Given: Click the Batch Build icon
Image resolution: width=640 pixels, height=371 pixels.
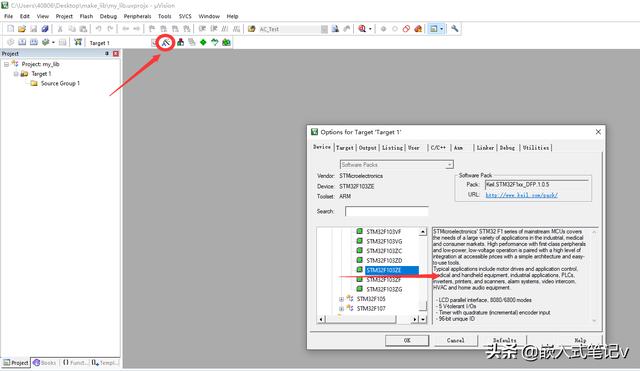Looking at the screenshot, I should pyautogui.click(x=45, y=42).
